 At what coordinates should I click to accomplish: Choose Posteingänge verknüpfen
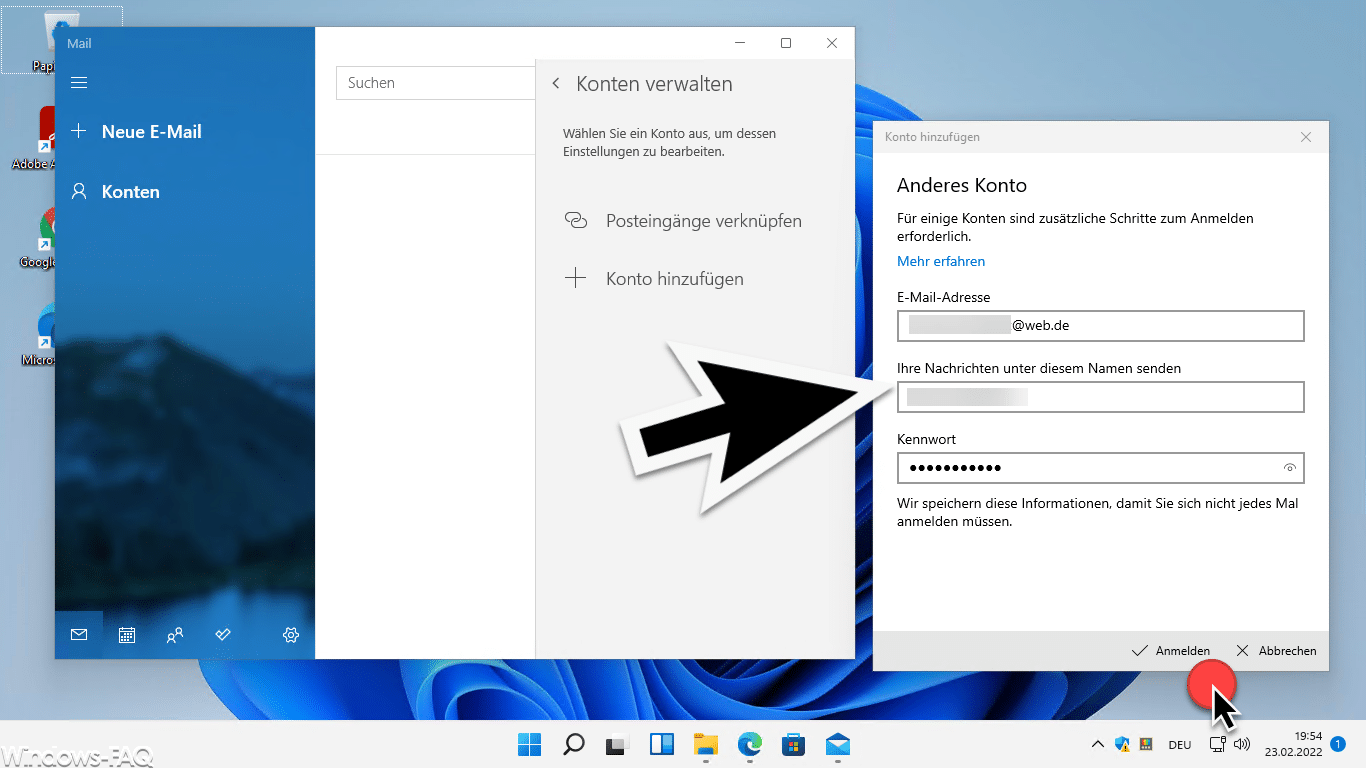click(704, 221)
